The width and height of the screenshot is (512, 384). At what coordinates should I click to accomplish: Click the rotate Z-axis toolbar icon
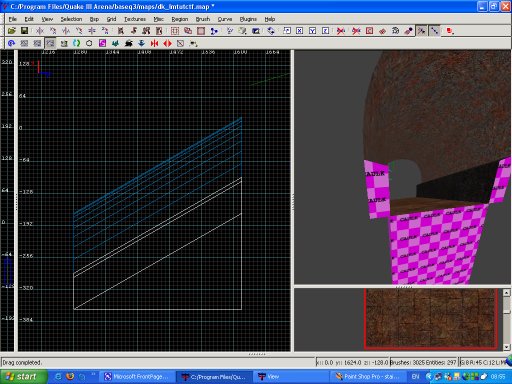pos(105,31)
